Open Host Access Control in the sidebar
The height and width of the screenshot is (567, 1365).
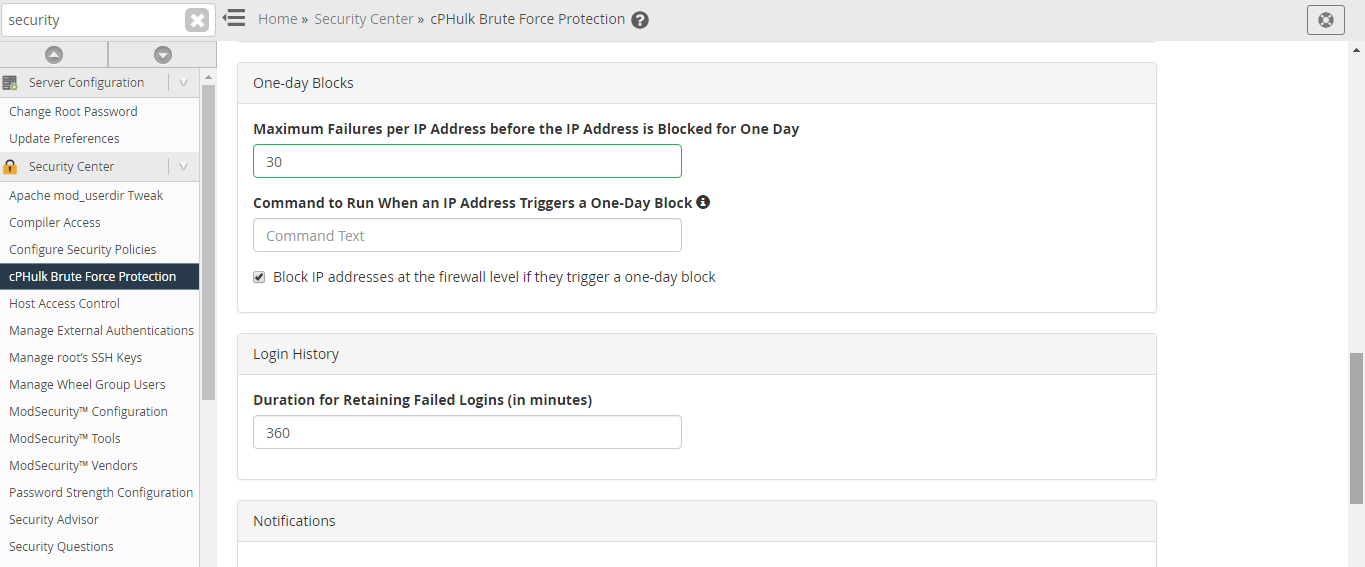click(x=64, y=304)
